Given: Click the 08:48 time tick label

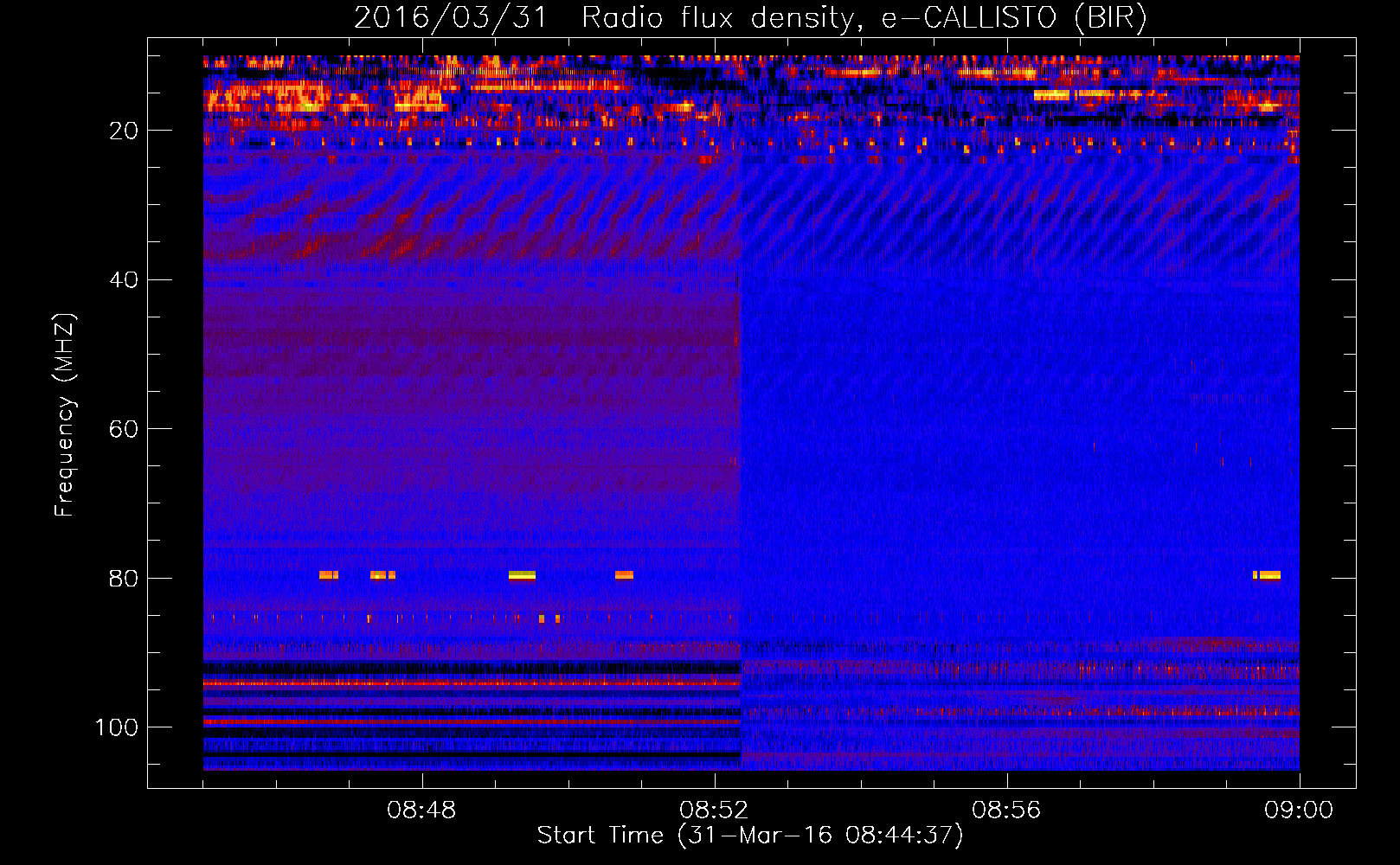Looking at the screenshot, I should pyautogui.click(x=421, y=811).
